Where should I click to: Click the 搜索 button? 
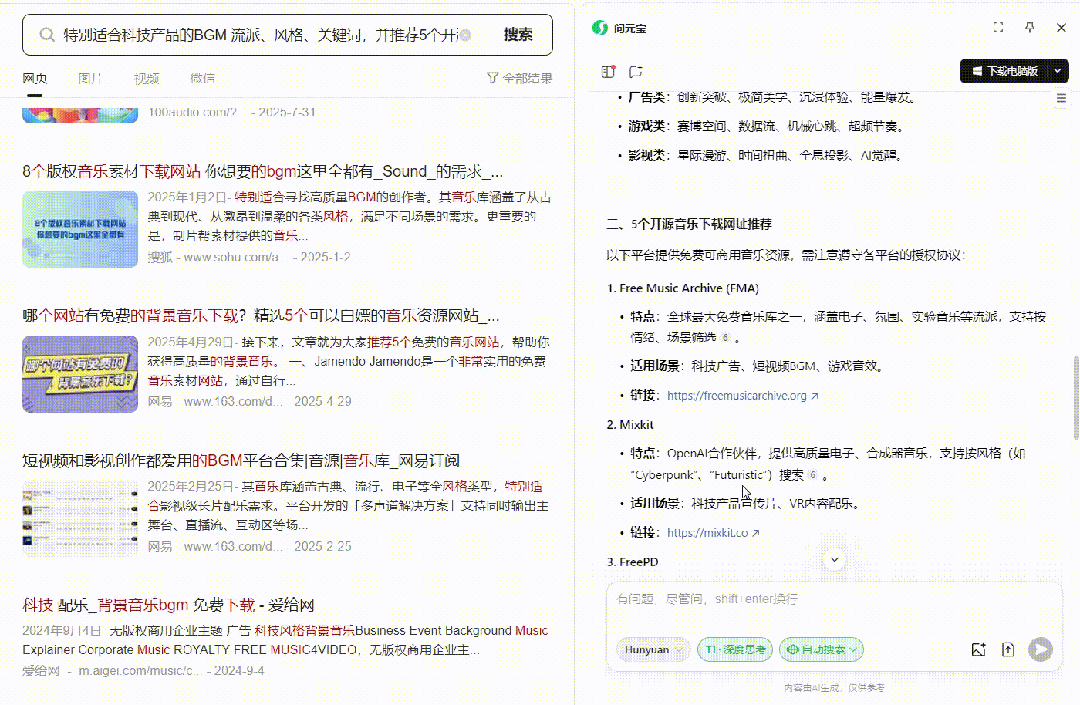pyautogui.click(x=518, y=35)
